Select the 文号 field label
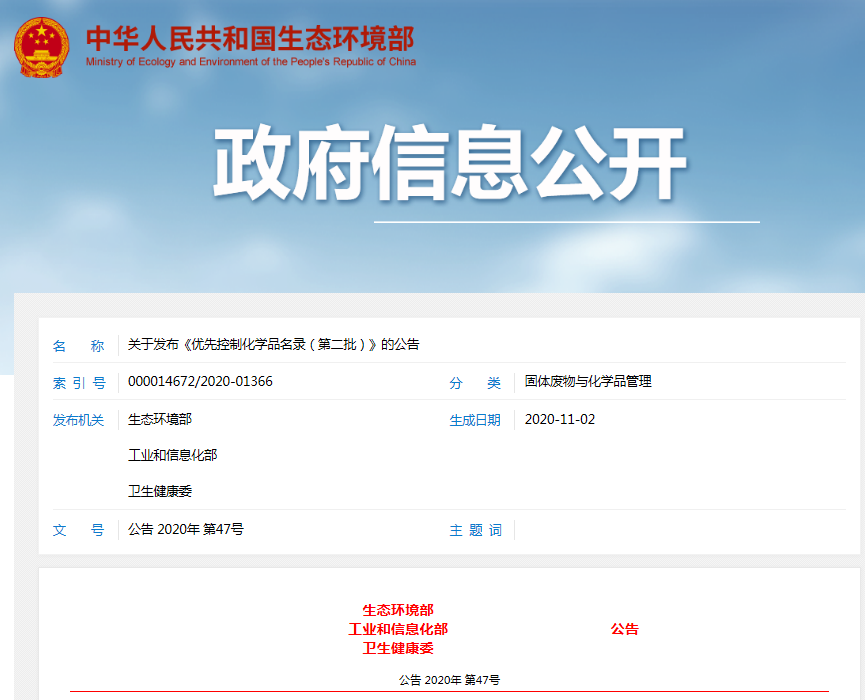The image size is (865, 700). 78,530
